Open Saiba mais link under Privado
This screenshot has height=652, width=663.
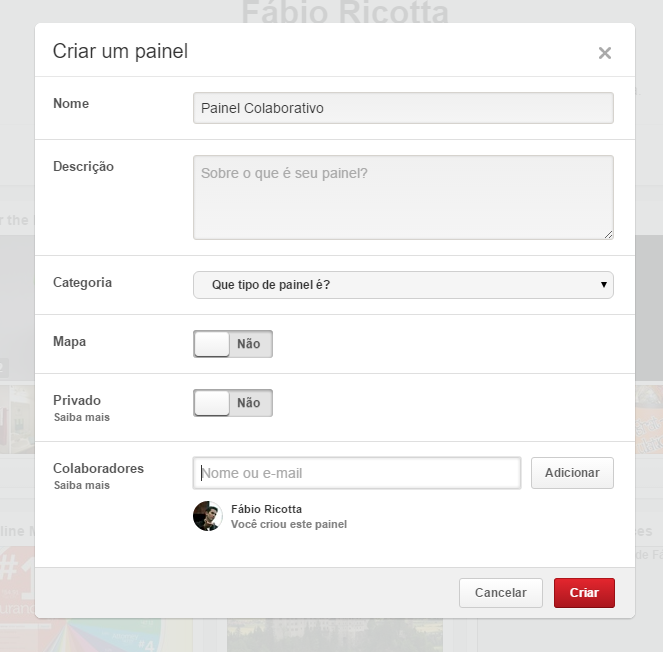tap(81, 417)
